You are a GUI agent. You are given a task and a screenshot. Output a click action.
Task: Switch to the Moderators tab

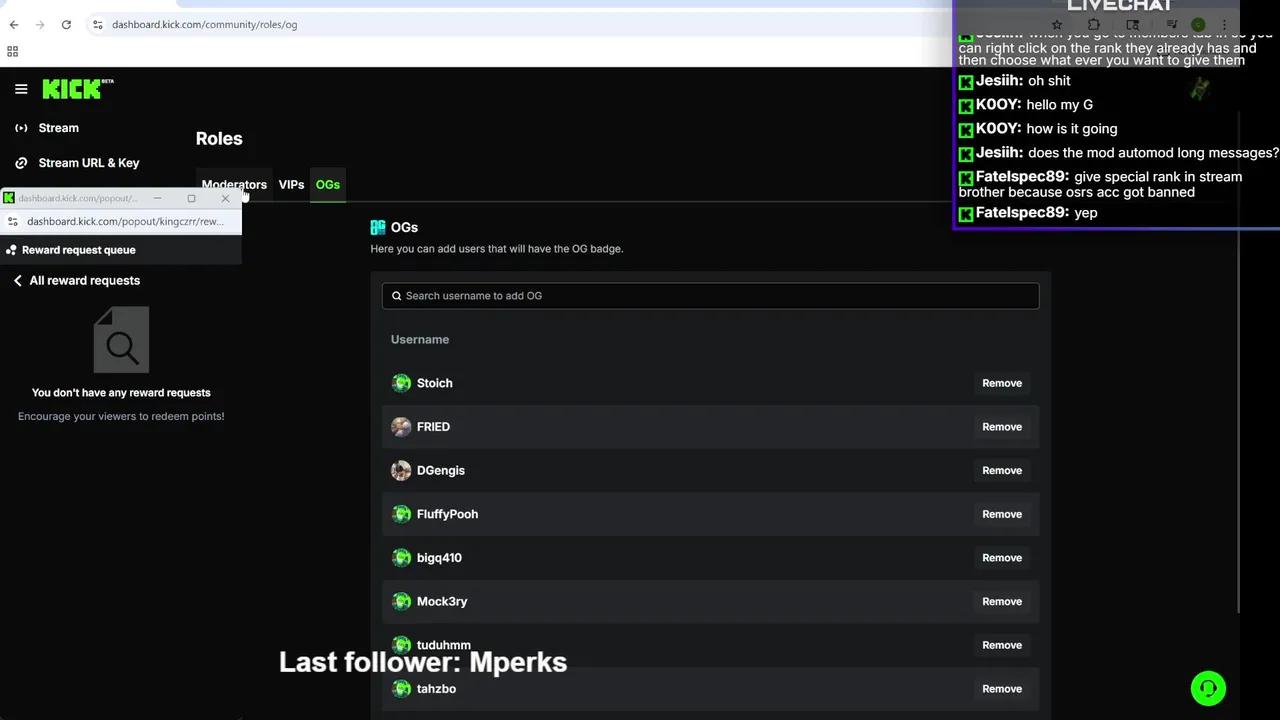point(234,185)
